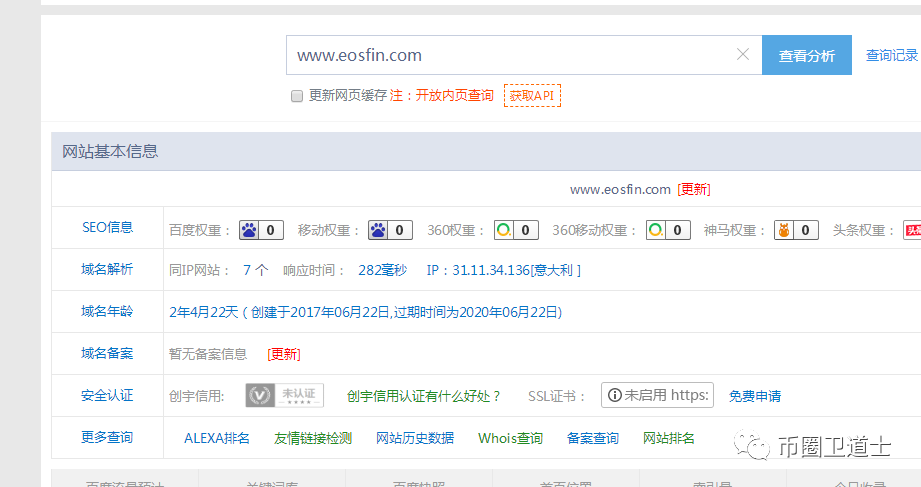The width and height of the screenshot is (921, 487).
Task: Click the Baidu weight paw icon
Action: pyautogui.click(x=249, y=230)
